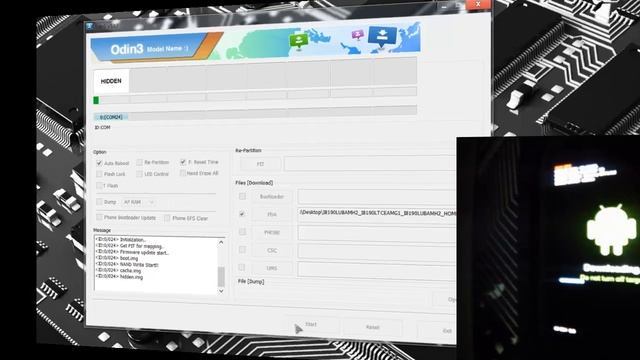
Task: Click the Message log scroll-up arrow
Action: click(x=221, y=242)
